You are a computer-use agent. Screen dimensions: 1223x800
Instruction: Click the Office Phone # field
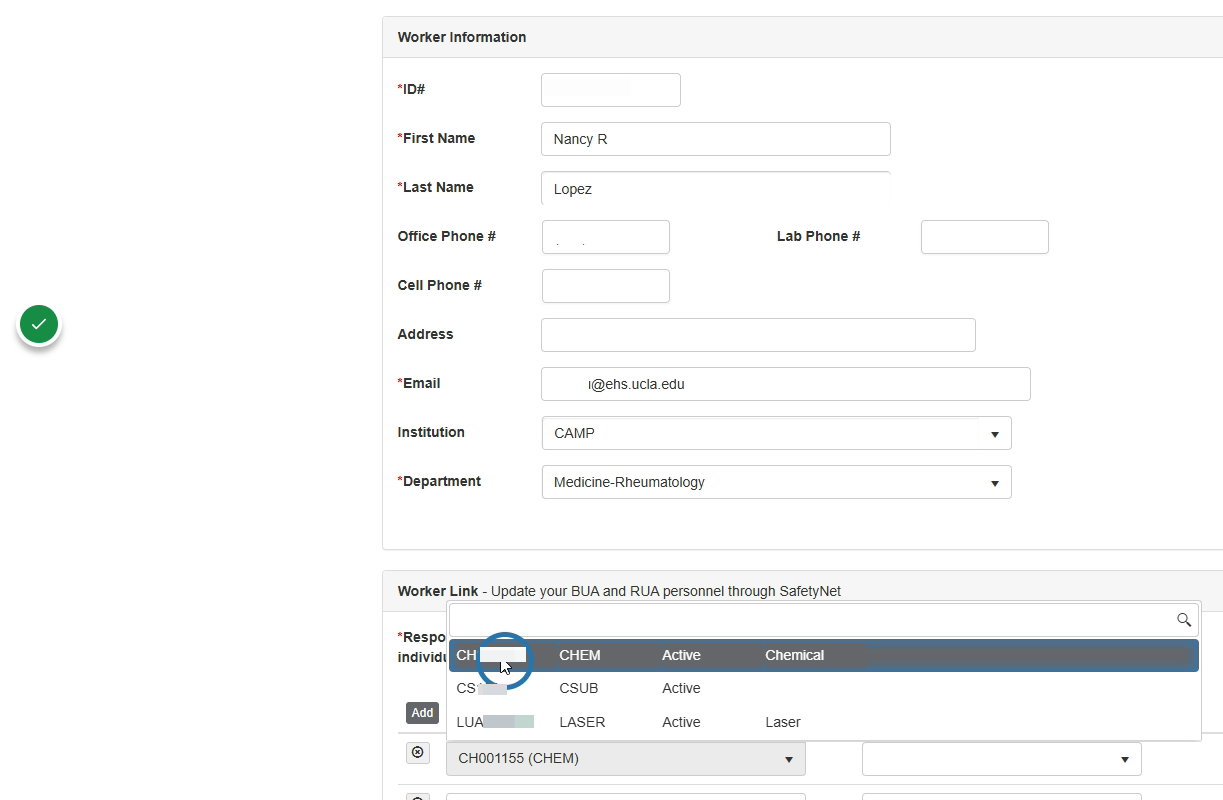tap(606, 237)
